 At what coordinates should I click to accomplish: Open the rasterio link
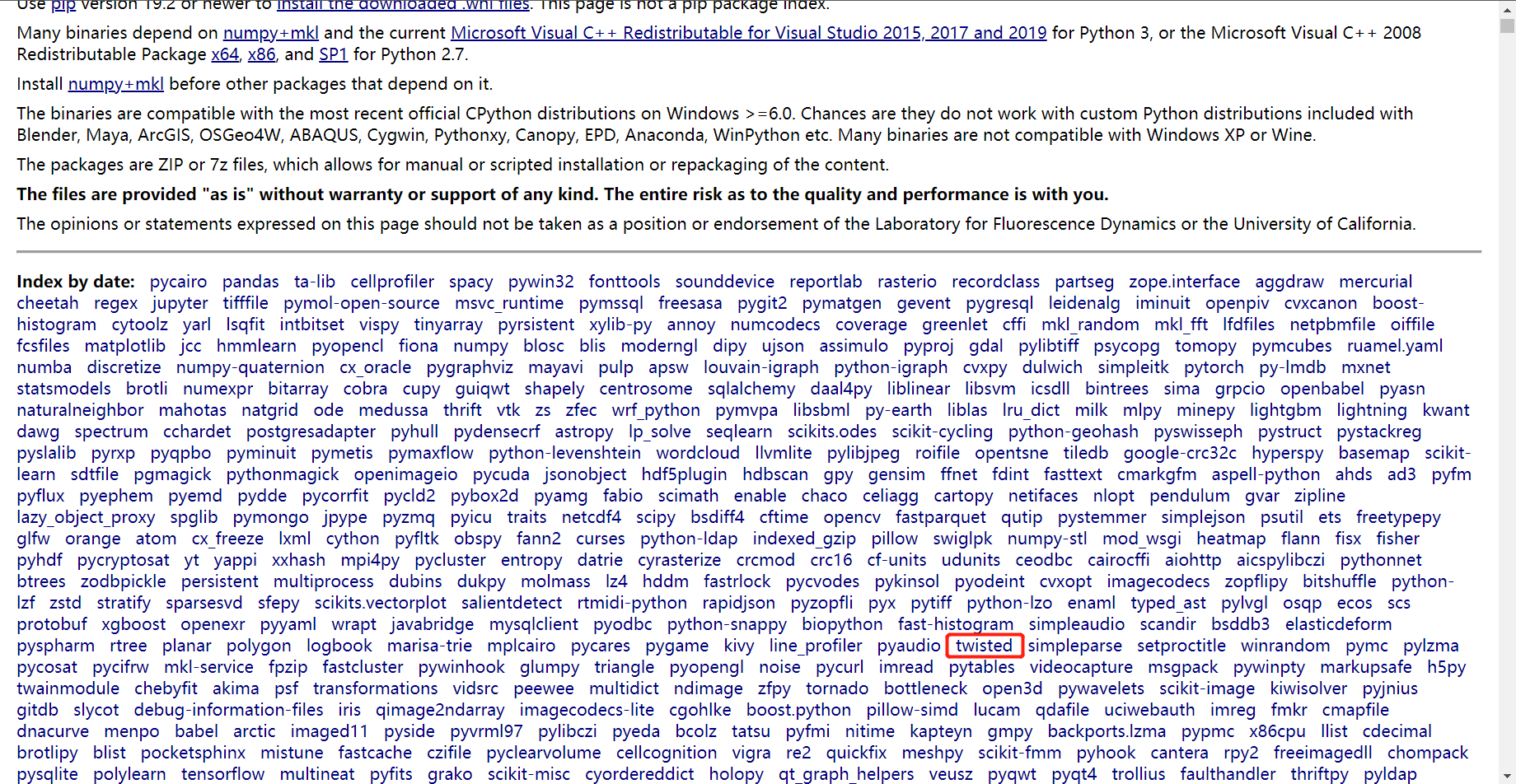tap(907, 282)
